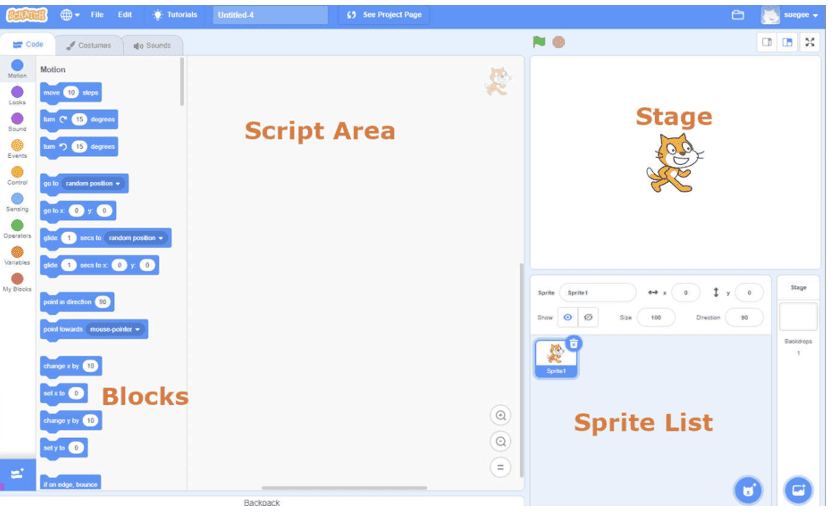Hide the sprite with crossed-eye icon
The image size is (832, 512).
588,317
